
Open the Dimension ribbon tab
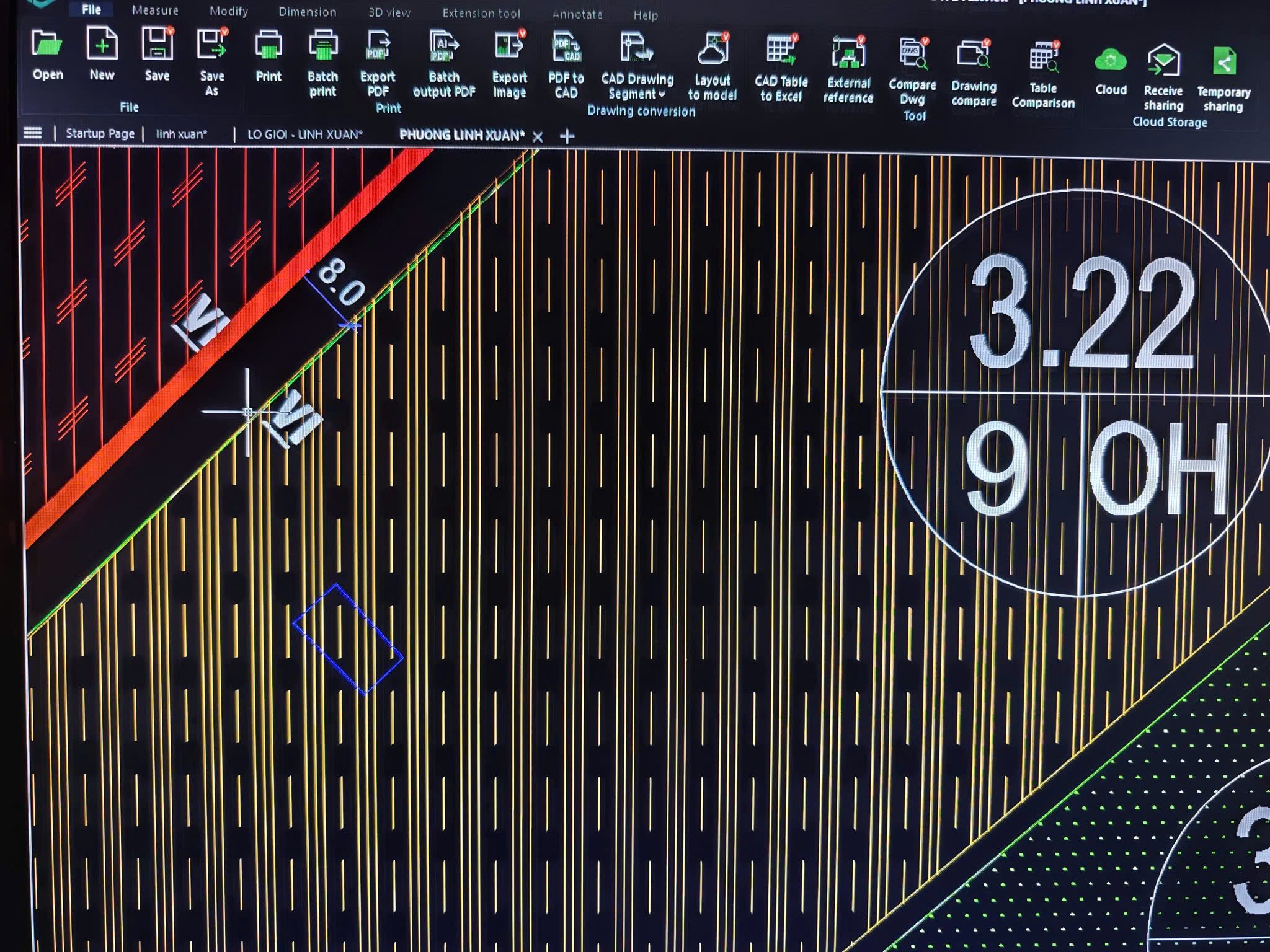(x=307, y=12)
